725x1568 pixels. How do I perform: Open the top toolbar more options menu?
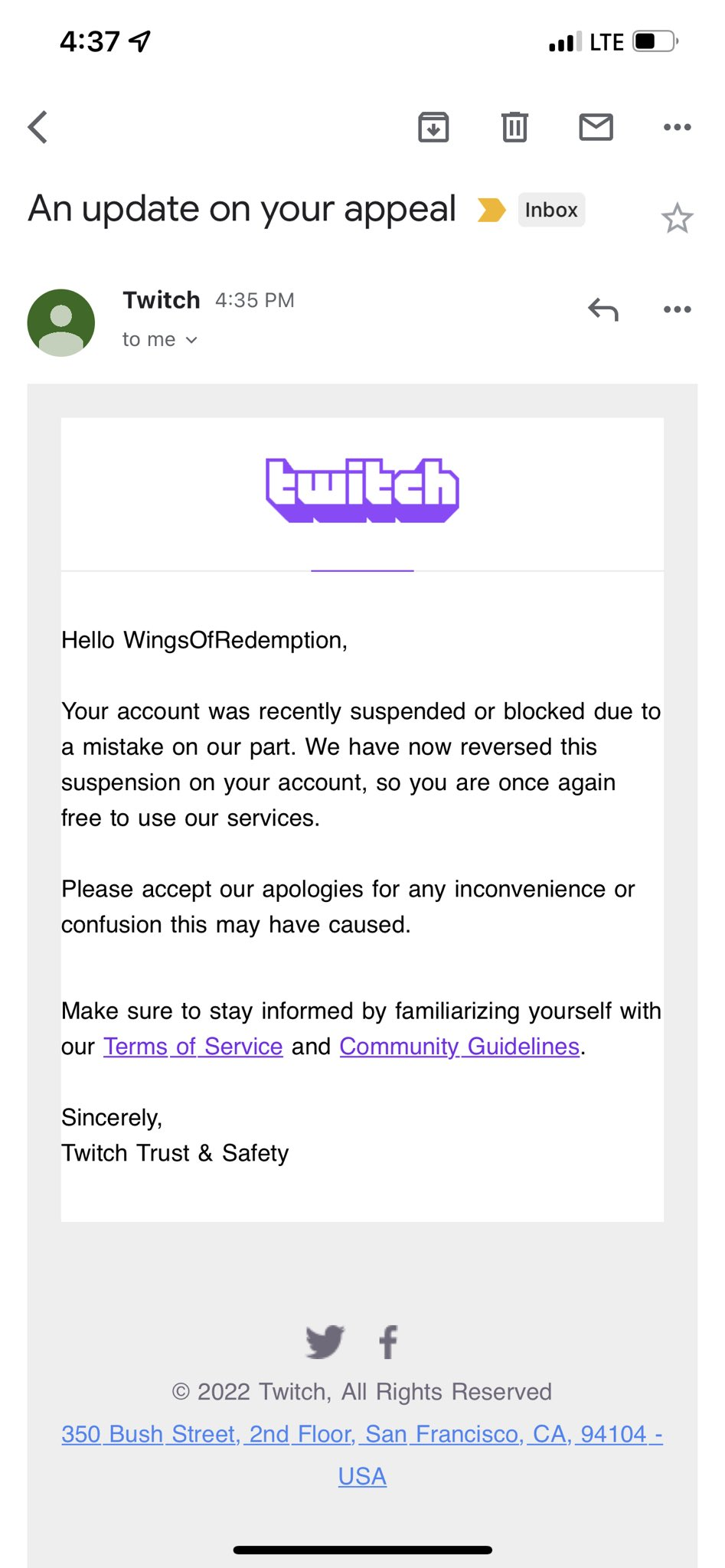coord(678,127)
